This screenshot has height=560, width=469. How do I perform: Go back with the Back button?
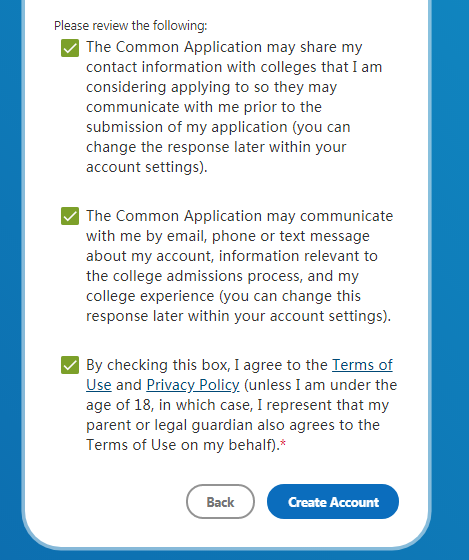pos(220,502)
